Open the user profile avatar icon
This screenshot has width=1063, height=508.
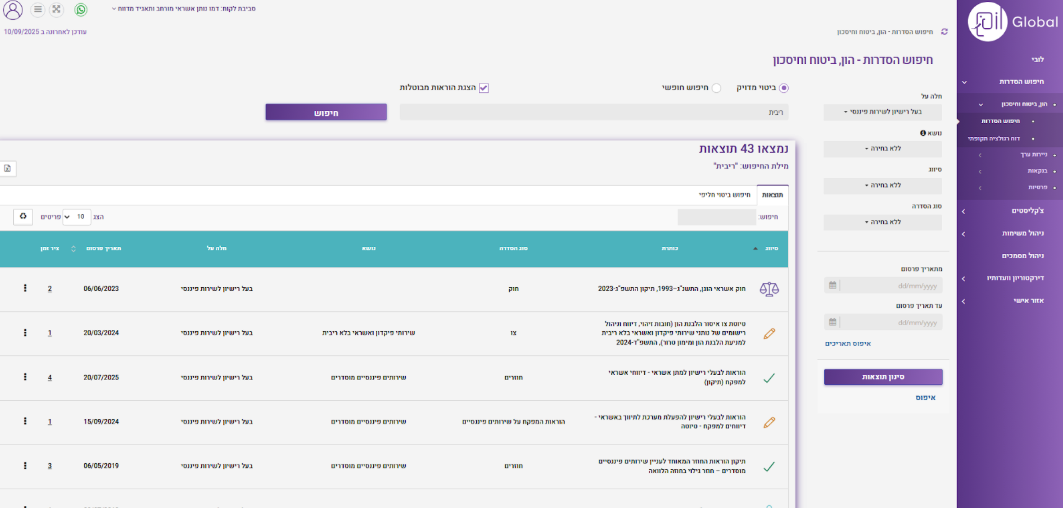[x=14, y=10]
